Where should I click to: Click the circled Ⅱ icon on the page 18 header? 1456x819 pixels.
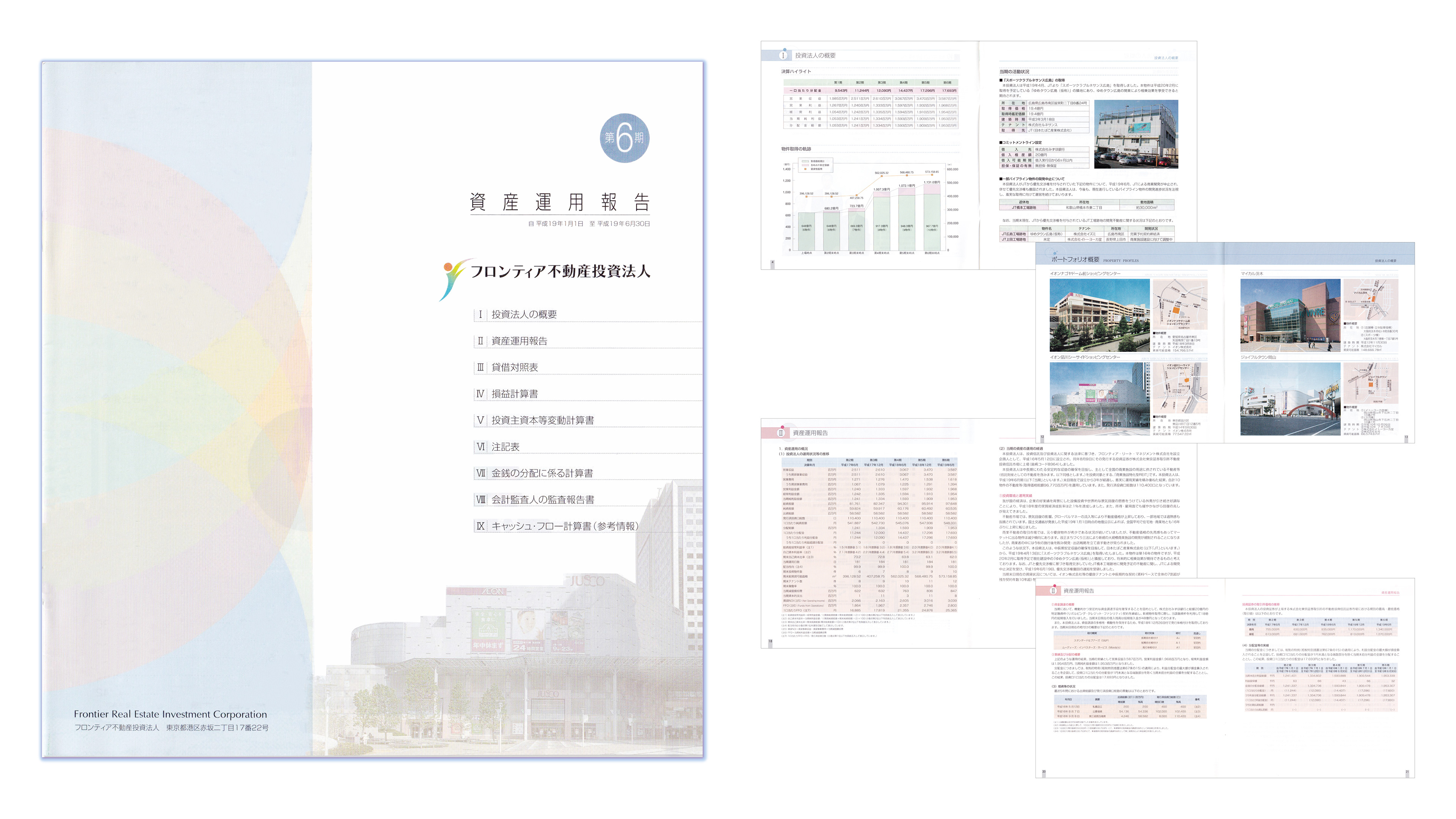[781, 433]
